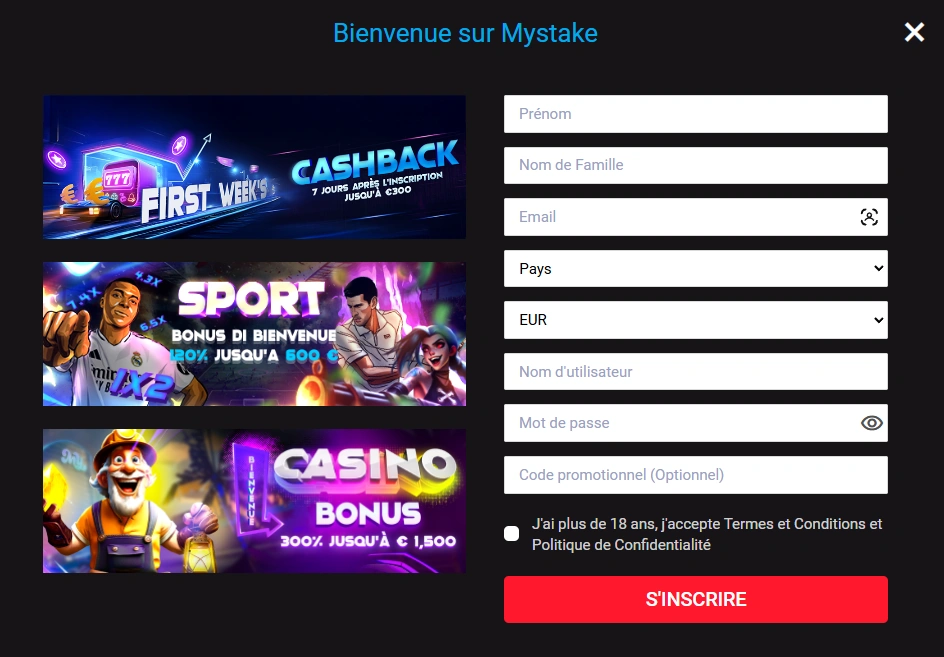Open the Casino Bonus 300% banner
This screenshot has width=944, height=657.
coord(254,500)
